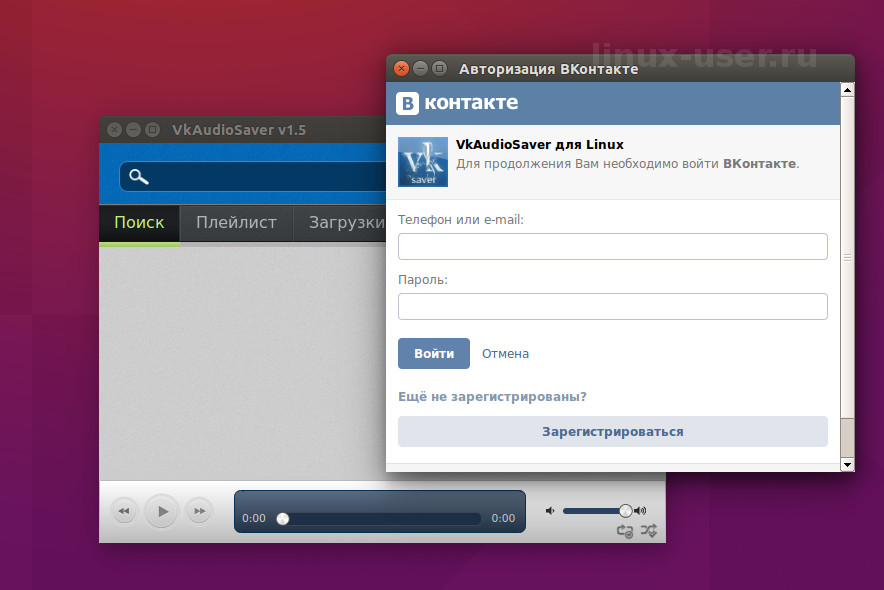Maximize the VkAudioSaver v1.5 window
Viewport: 884px width, 590px height.
tap(152, 130)
